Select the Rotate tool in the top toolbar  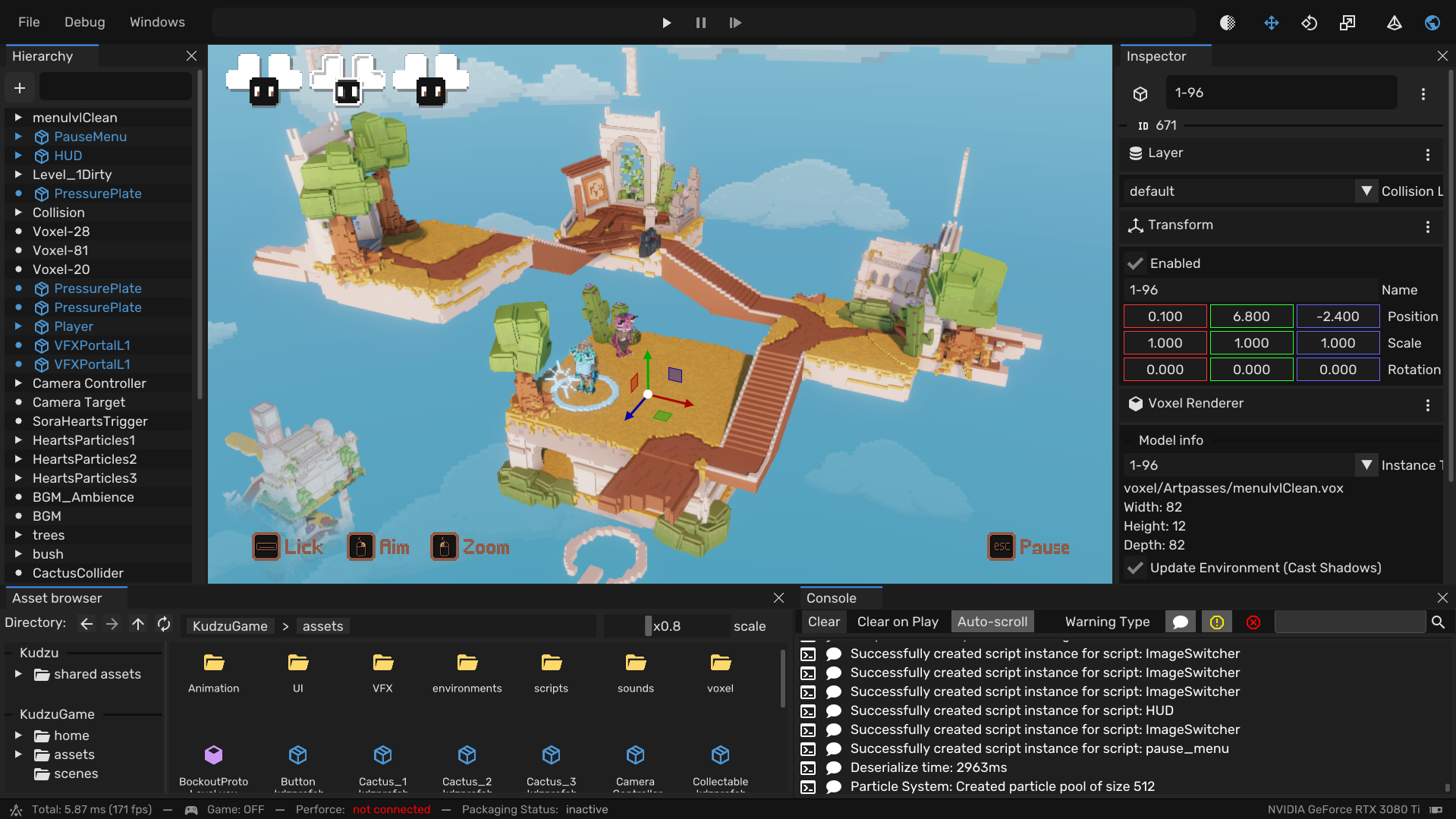coord(1309,23)
